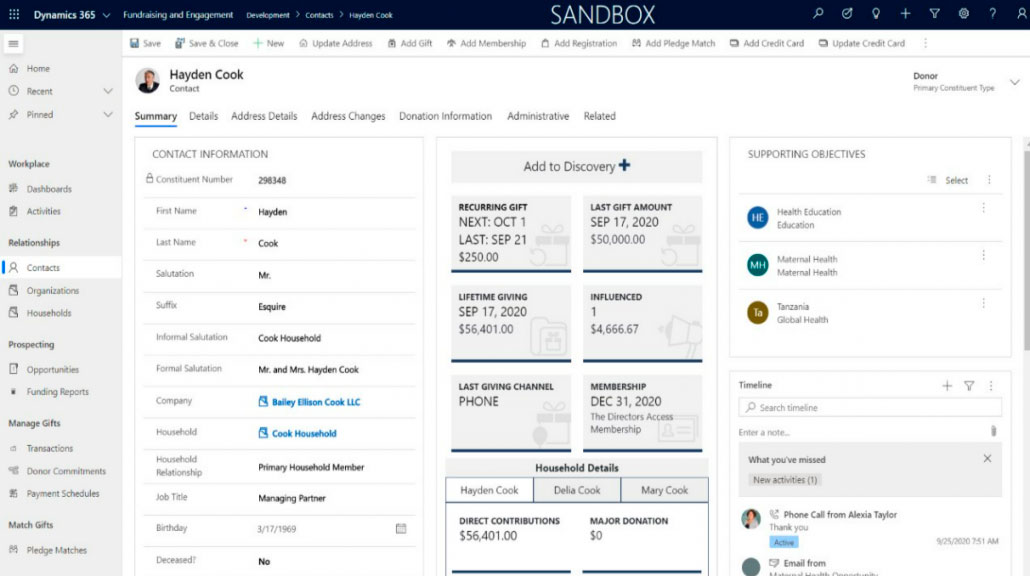Viewport: 1030px width, 576px height.
Task: Click the attachment paperclip in note field
Action: [x=993, y=431]
